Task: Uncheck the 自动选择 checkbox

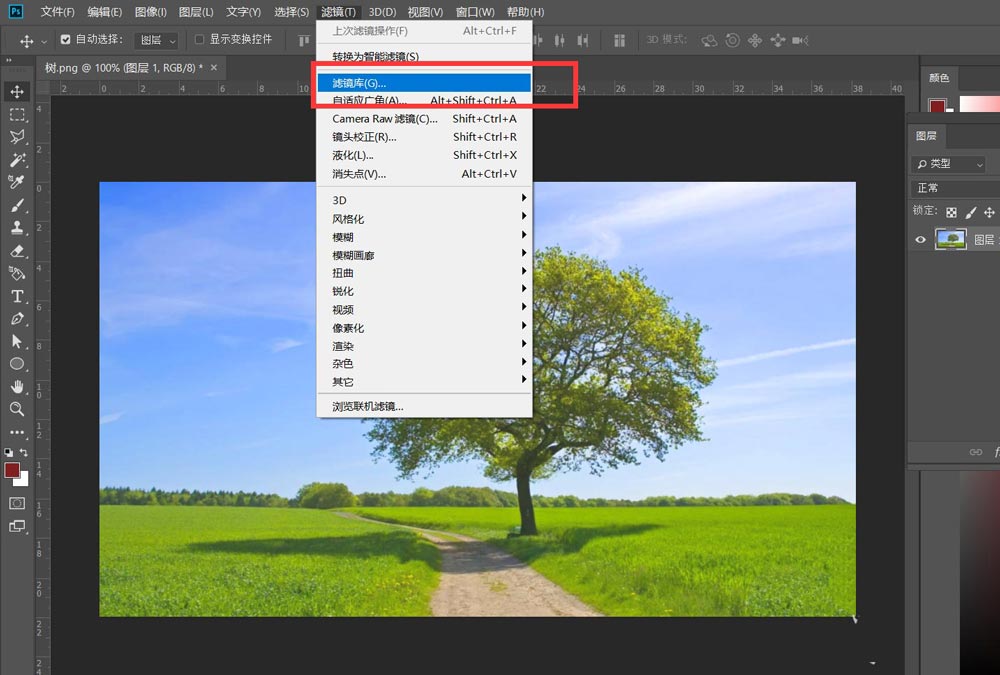Action: (66, 40)
